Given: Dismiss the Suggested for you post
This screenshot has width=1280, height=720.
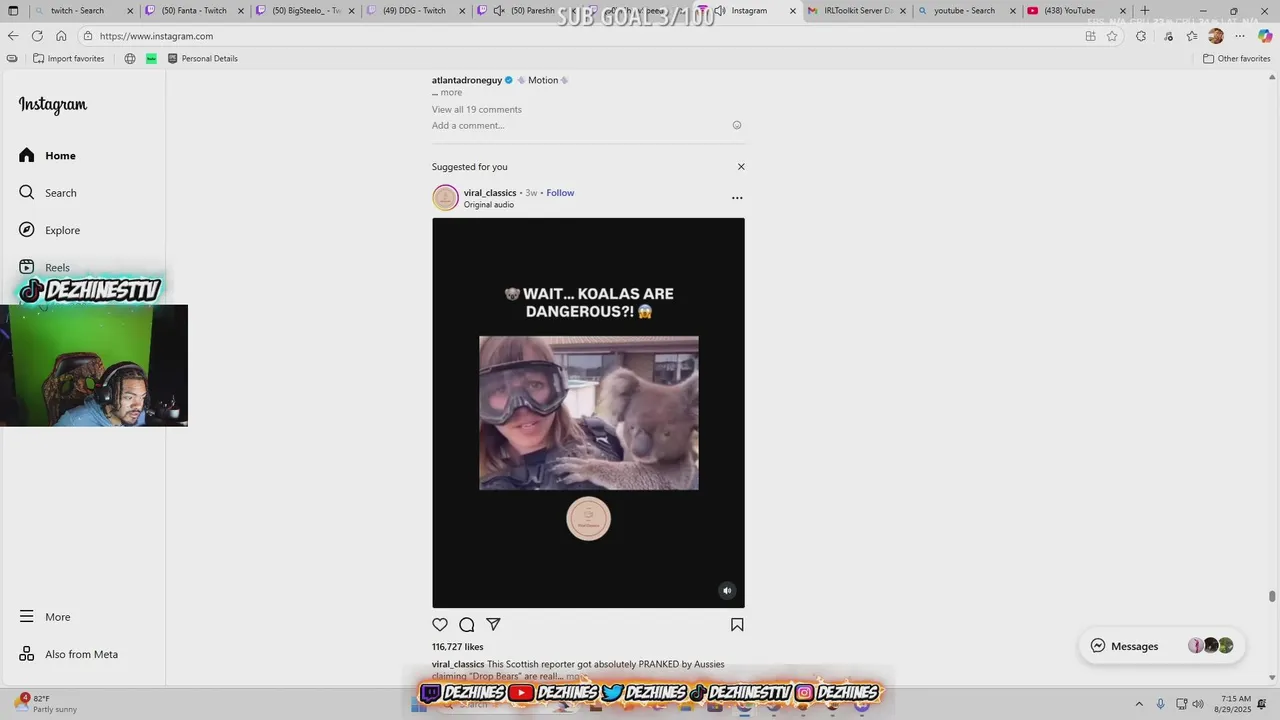Looking at the screenshot, I should [741, 167].
